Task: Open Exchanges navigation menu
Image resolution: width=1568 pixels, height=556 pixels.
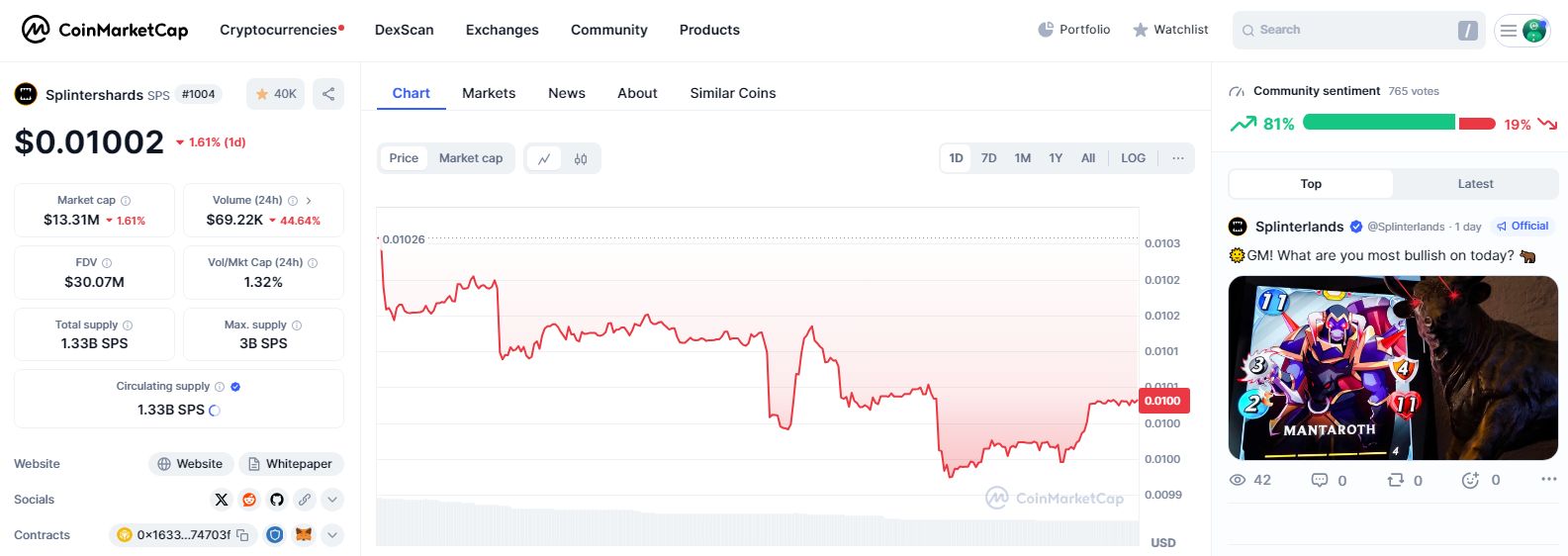Action: coord(502,30)
